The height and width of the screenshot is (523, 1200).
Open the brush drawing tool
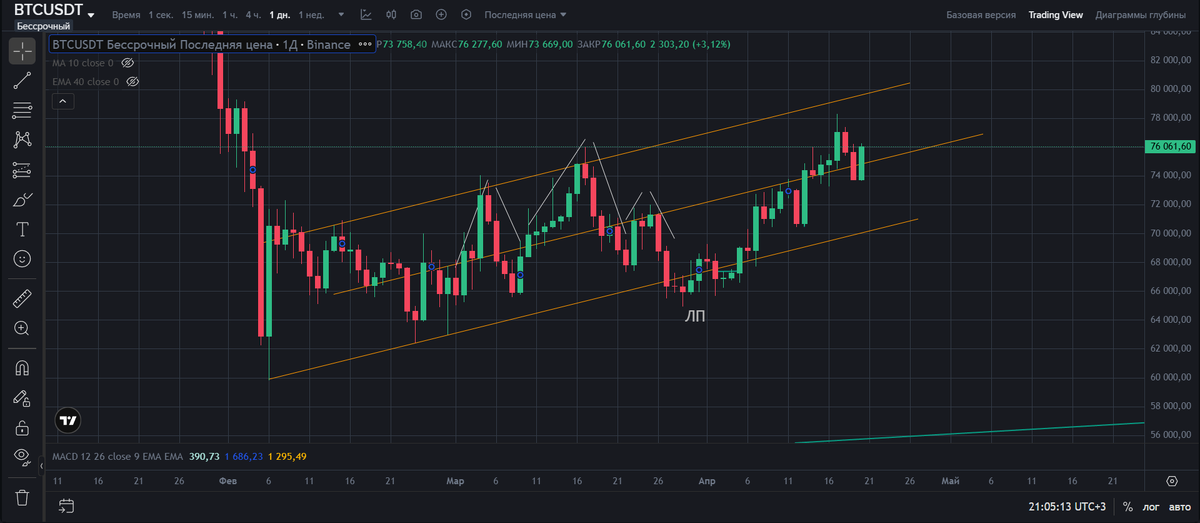[22, 200]
